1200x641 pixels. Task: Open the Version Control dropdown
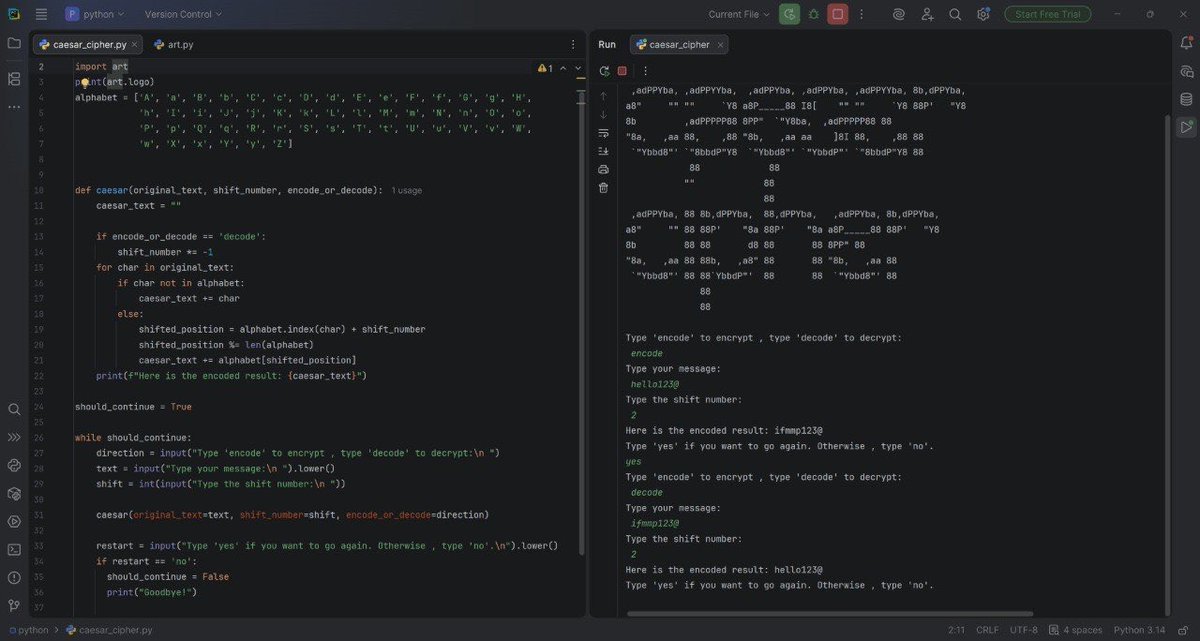coord(183,14)
